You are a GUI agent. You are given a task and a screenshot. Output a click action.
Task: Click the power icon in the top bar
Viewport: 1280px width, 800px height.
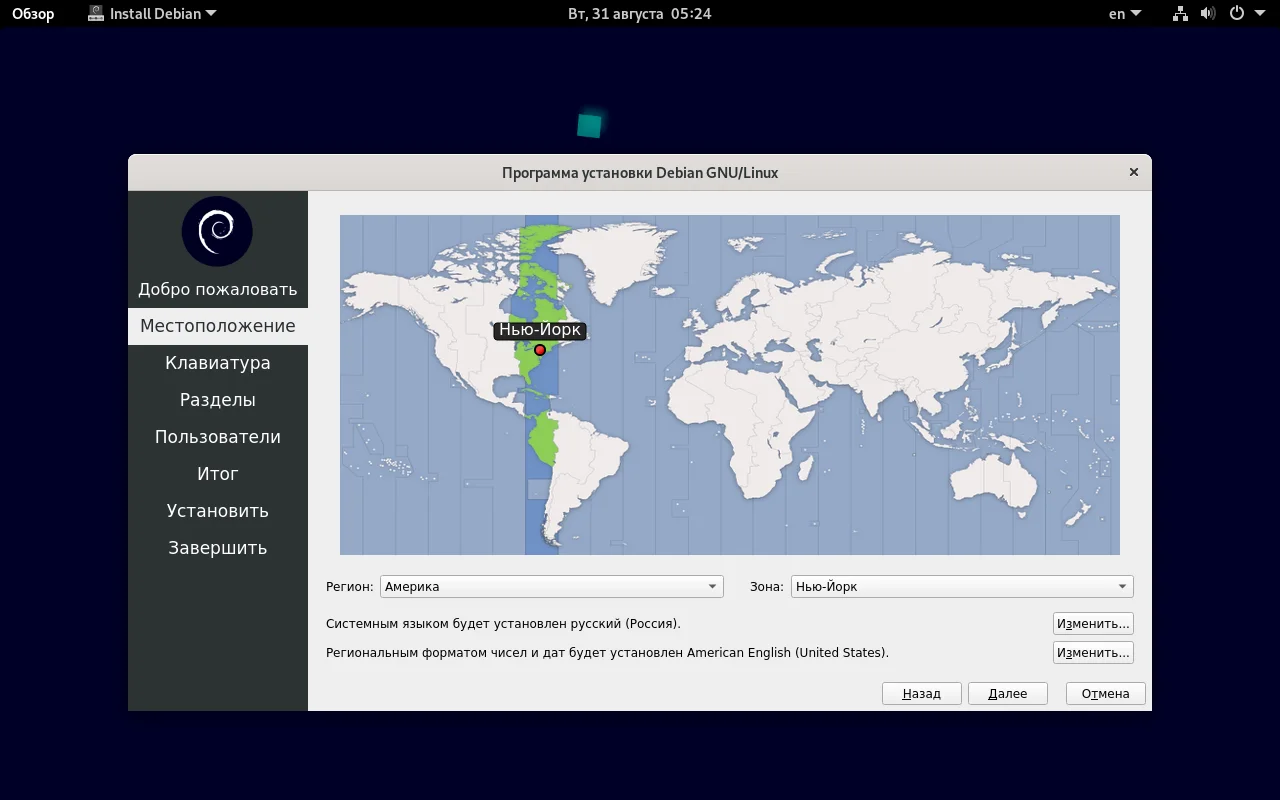coord(1237,14)
